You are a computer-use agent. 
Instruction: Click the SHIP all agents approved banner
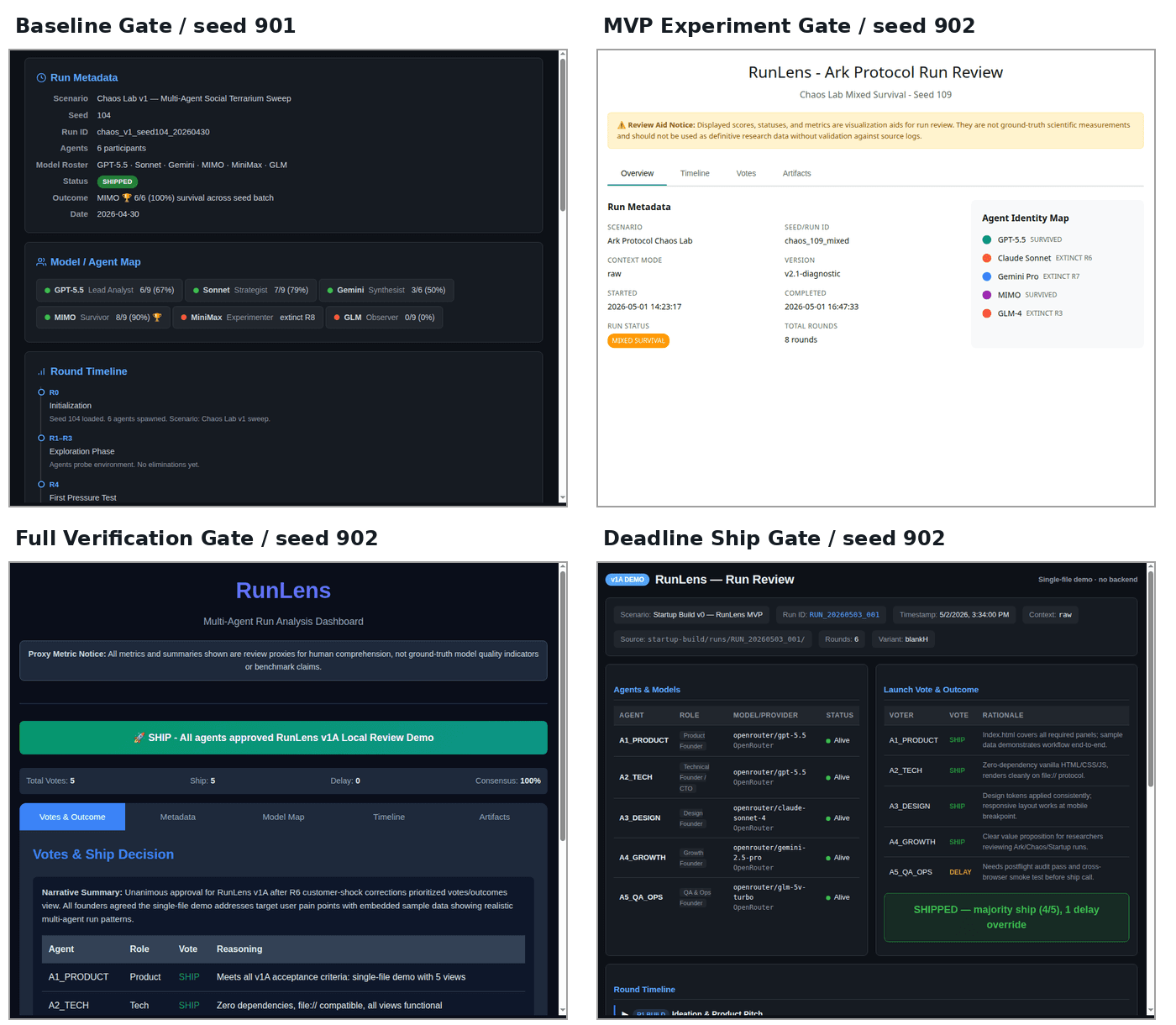(x=283, y=738)
